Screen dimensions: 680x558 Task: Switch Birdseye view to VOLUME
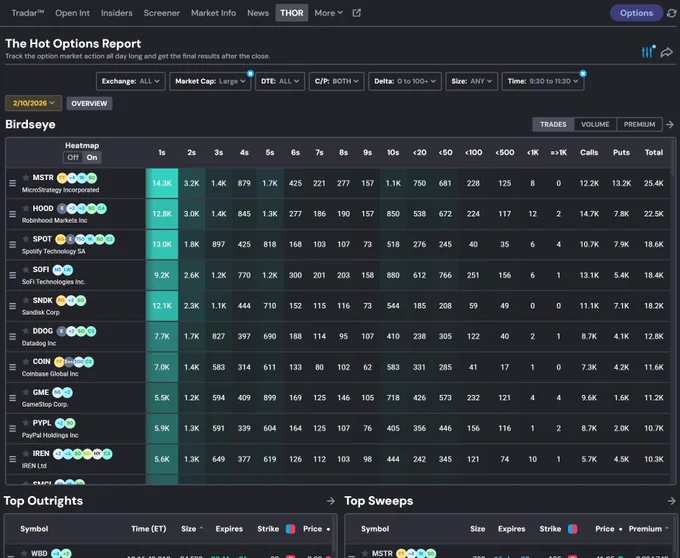pos(595,124)
